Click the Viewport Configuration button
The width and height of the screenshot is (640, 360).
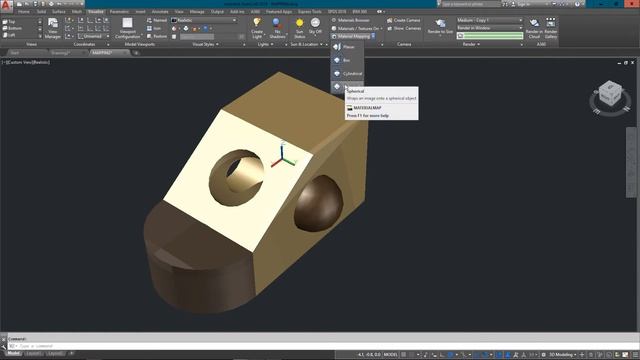coord(127,28)
